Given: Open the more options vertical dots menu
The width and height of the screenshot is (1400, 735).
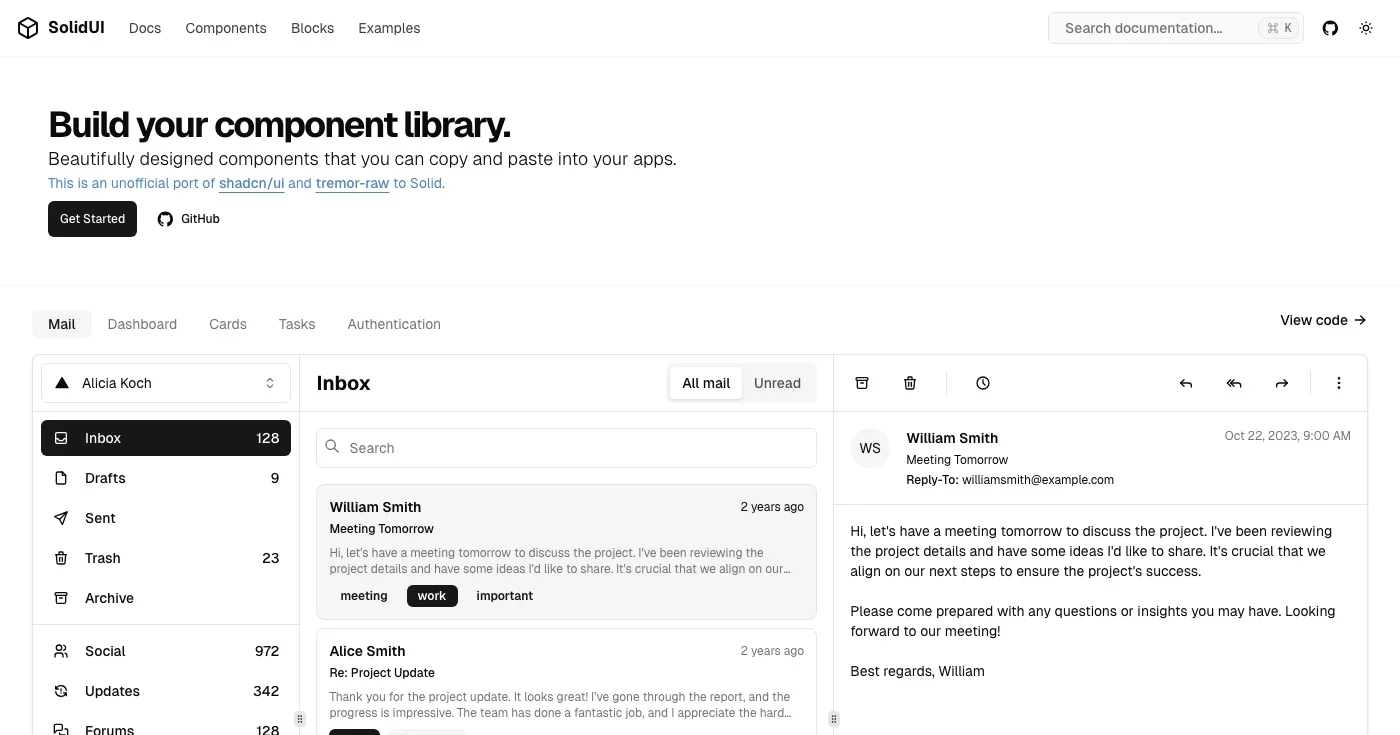Looking at the screenshot, I should point(1339,383).
